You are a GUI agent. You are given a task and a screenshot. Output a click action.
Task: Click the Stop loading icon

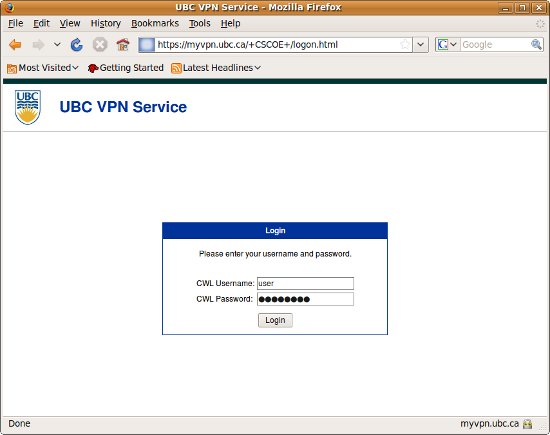pos(100,45)
